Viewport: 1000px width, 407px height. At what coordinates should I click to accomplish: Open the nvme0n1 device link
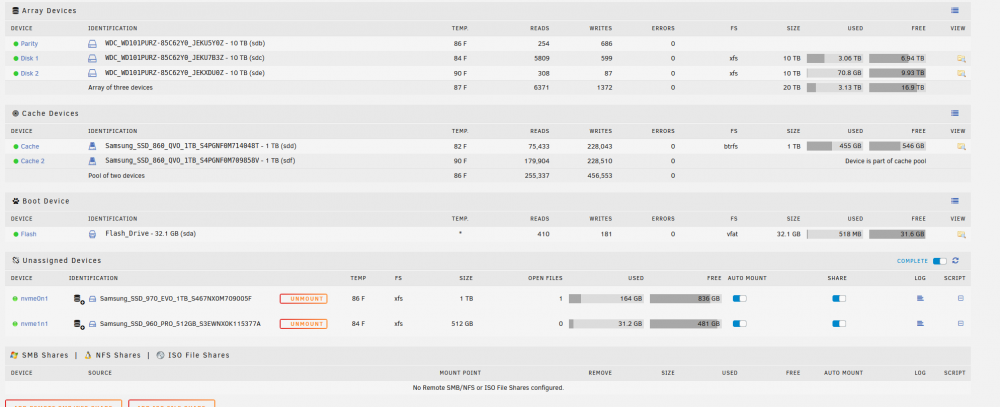click(x=34, y=299)
